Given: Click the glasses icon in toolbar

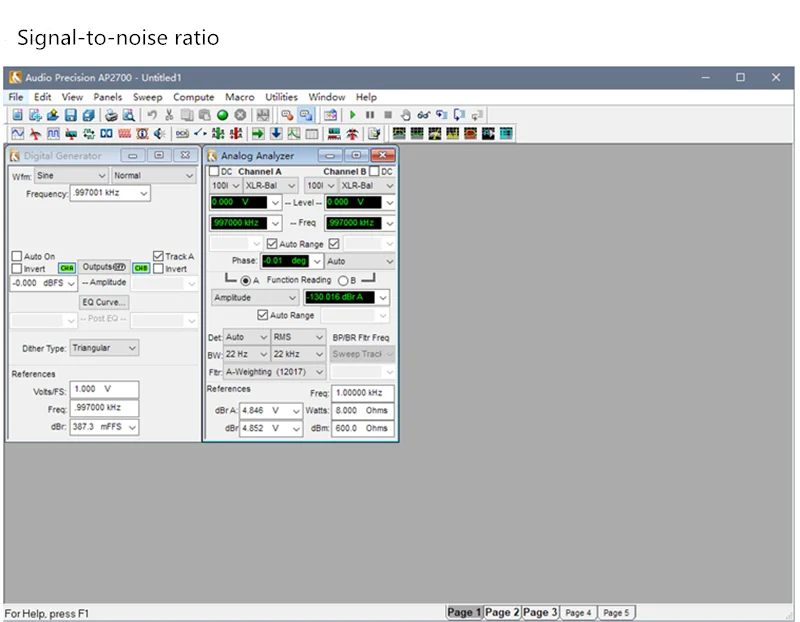Looking at the screenshot, I should tap(423, 115).
